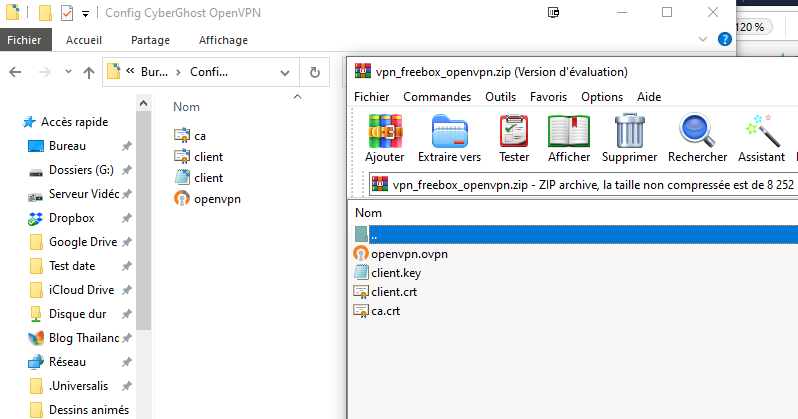
Task: Open recent locations dropdown arrow
Action: click(x=68, y=72)
